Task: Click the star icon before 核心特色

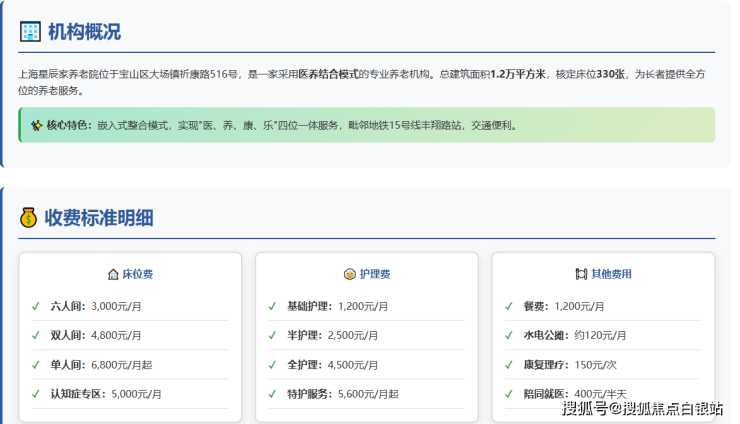Action: [x=35, y=126]
